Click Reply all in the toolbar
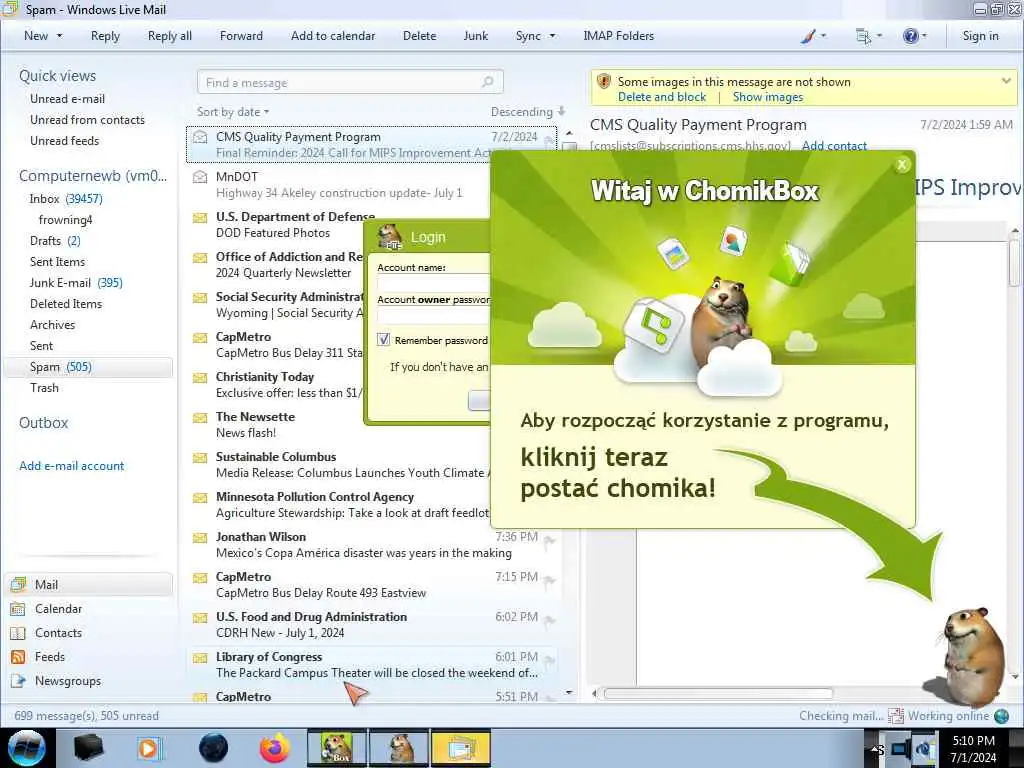Viewport: 1024px width, 768px height. coord(170,36)
